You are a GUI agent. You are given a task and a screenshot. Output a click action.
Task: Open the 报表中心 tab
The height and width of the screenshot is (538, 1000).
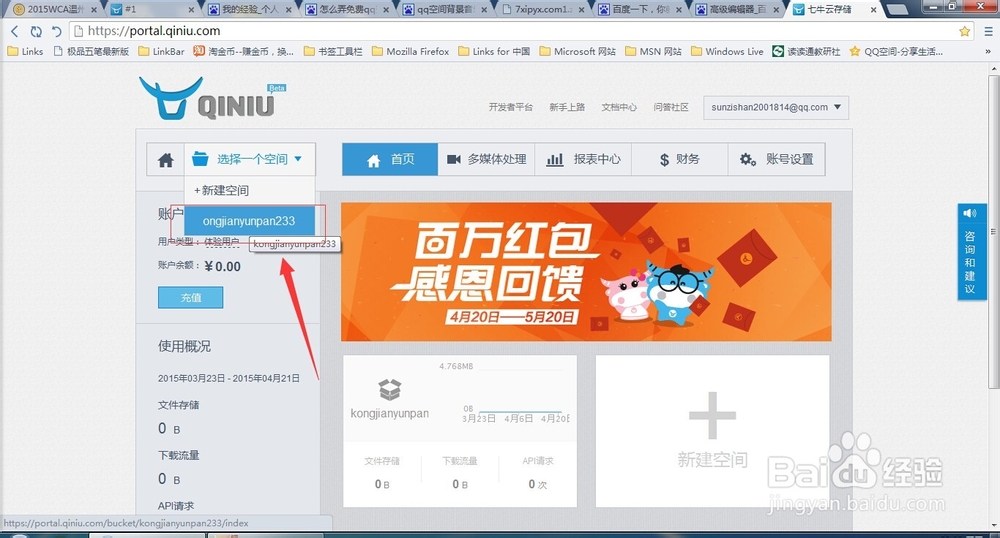tap(583, 159)
